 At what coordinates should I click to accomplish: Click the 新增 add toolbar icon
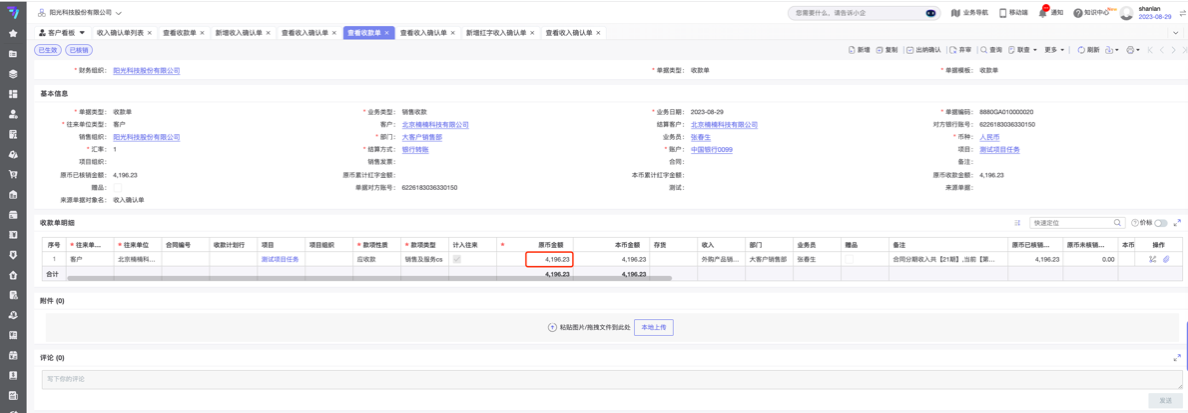tap(858, 49)
